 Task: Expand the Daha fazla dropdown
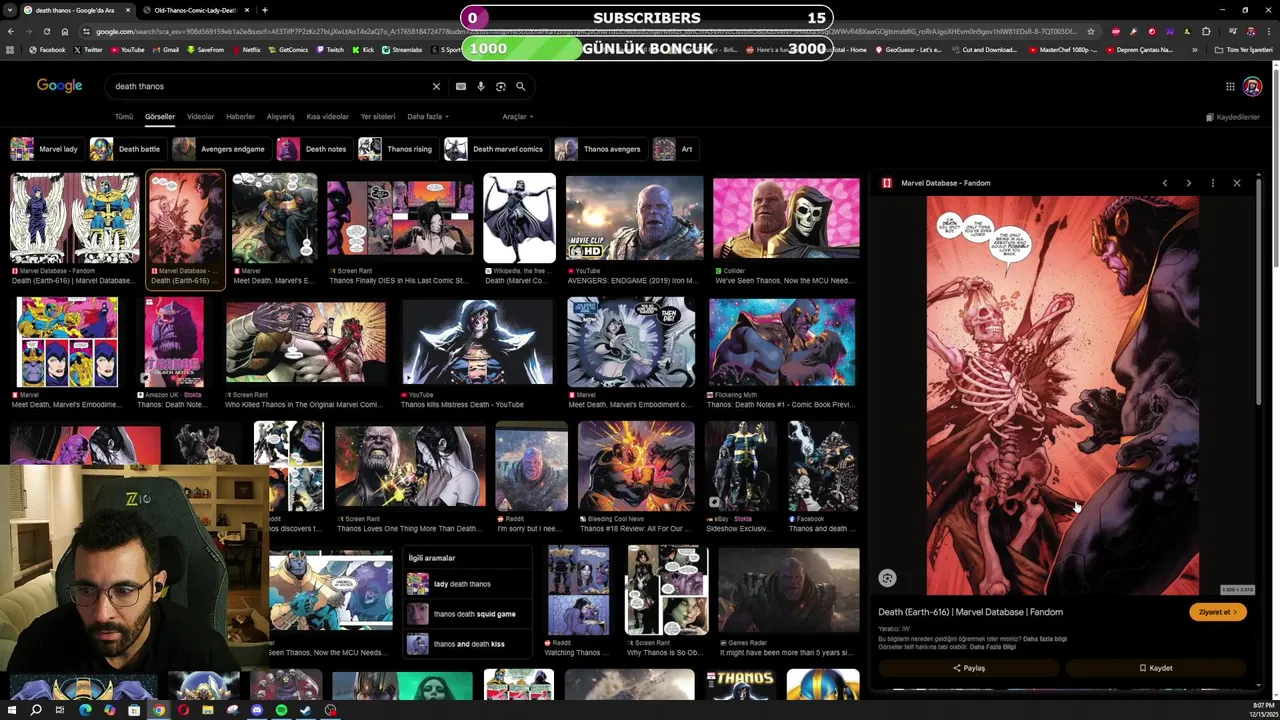coord(427,116)
